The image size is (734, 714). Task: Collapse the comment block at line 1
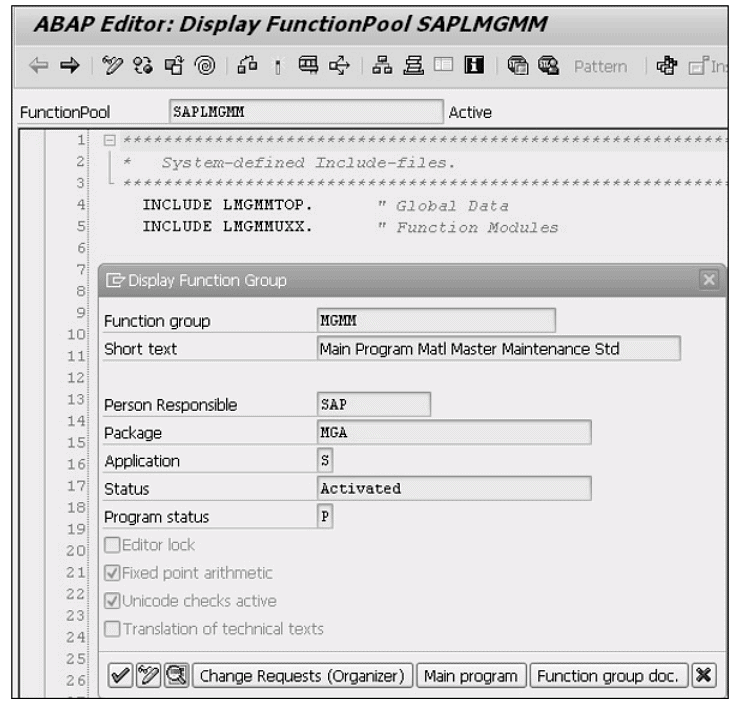[x=110, y=140]
